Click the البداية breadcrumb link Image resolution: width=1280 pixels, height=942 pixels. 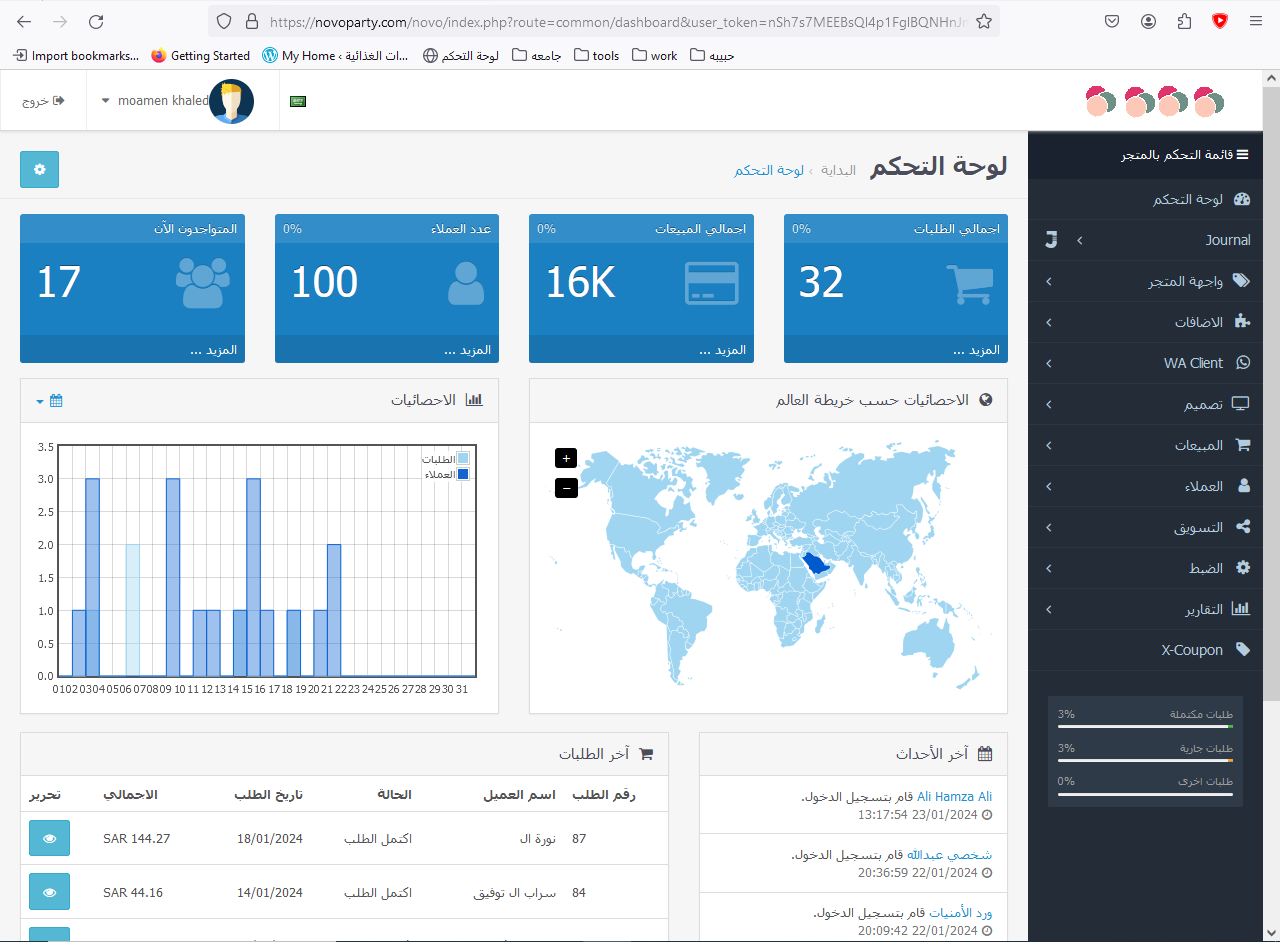[838, 170]
